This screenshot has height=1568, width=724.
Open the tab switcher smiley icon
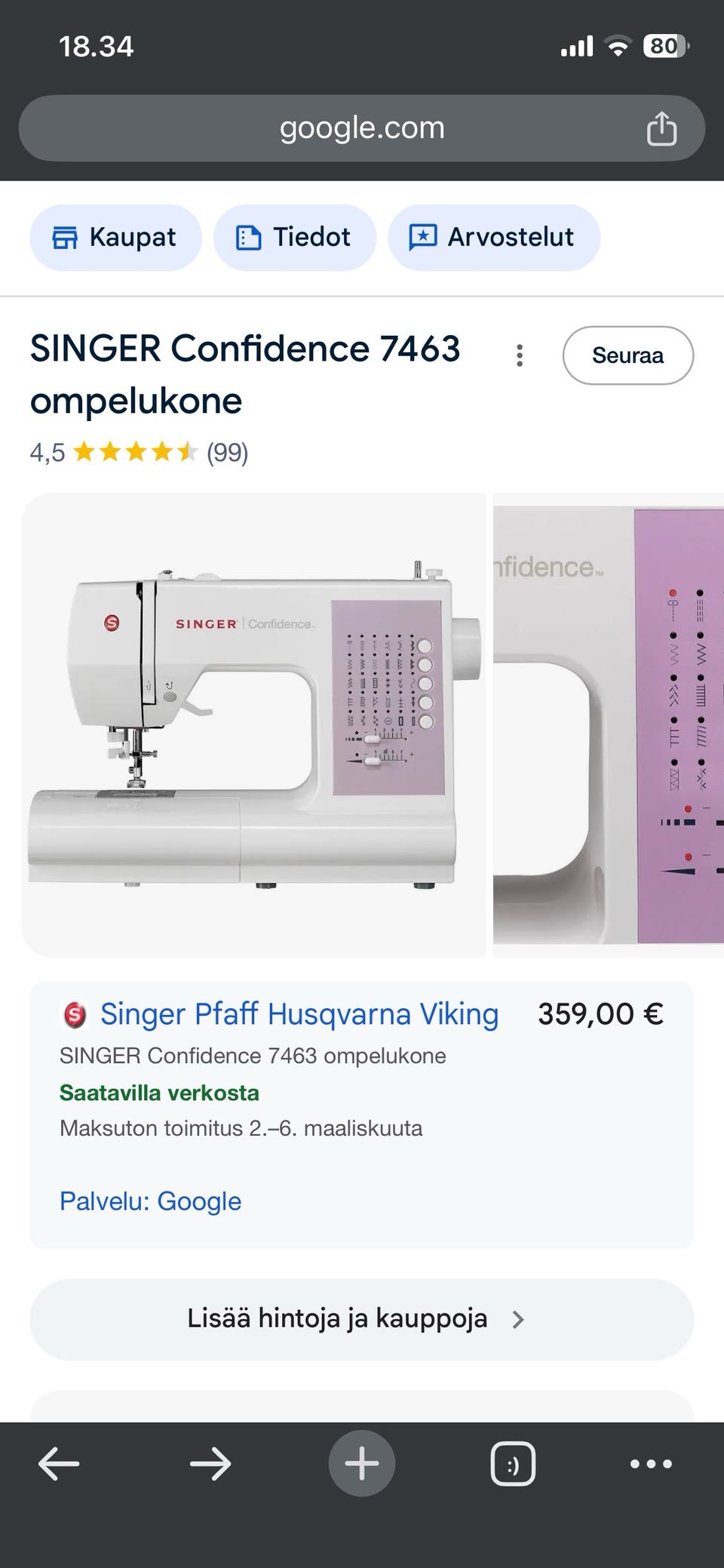point(513,1464)
